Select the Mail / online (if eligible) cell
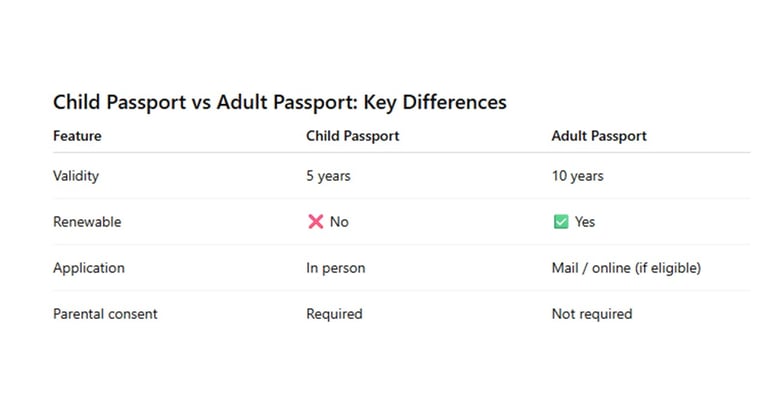This screenshot has height=404, width=768. point(626,268)
